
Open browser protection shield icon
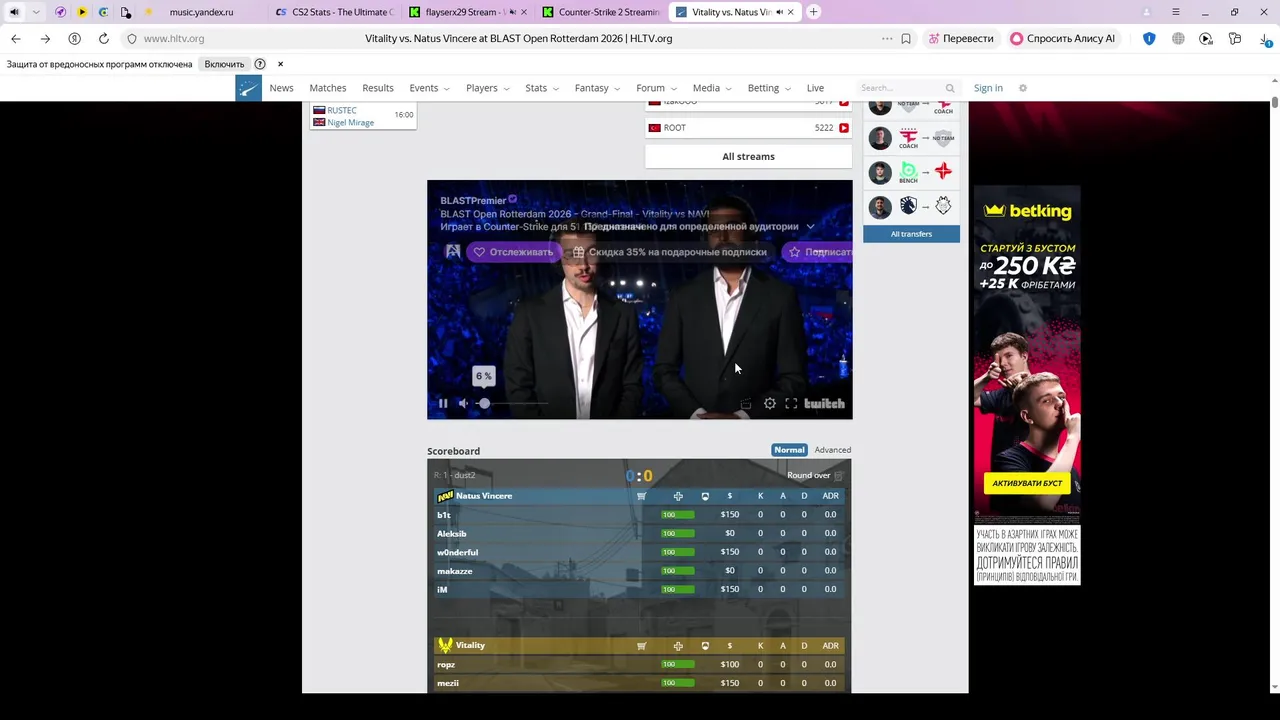pyautogui.click(x=1149, y=39)
